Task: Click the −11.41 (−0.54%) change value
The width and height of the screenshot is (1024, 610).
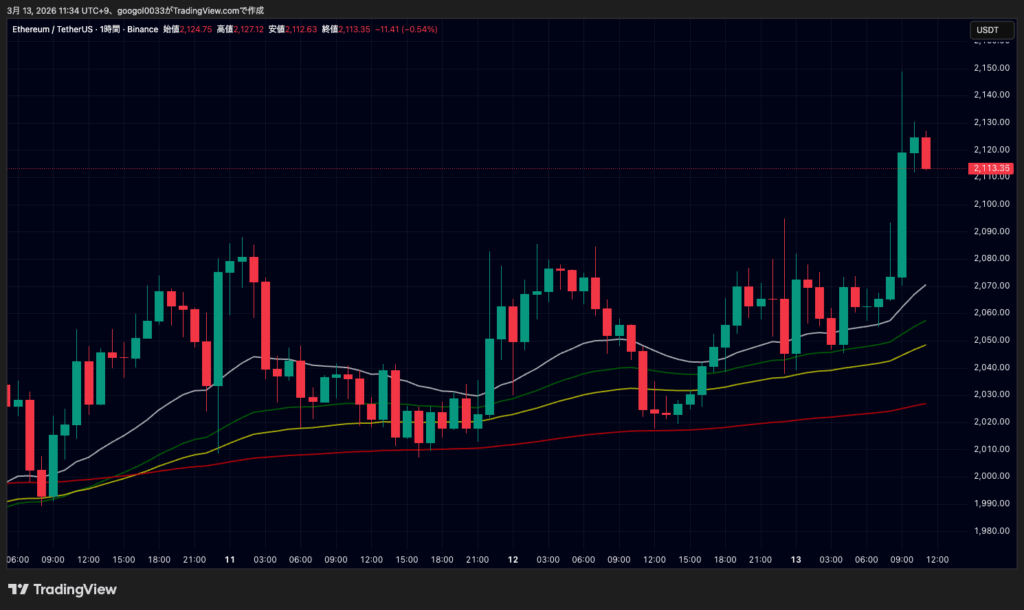Action: point(407,29)
